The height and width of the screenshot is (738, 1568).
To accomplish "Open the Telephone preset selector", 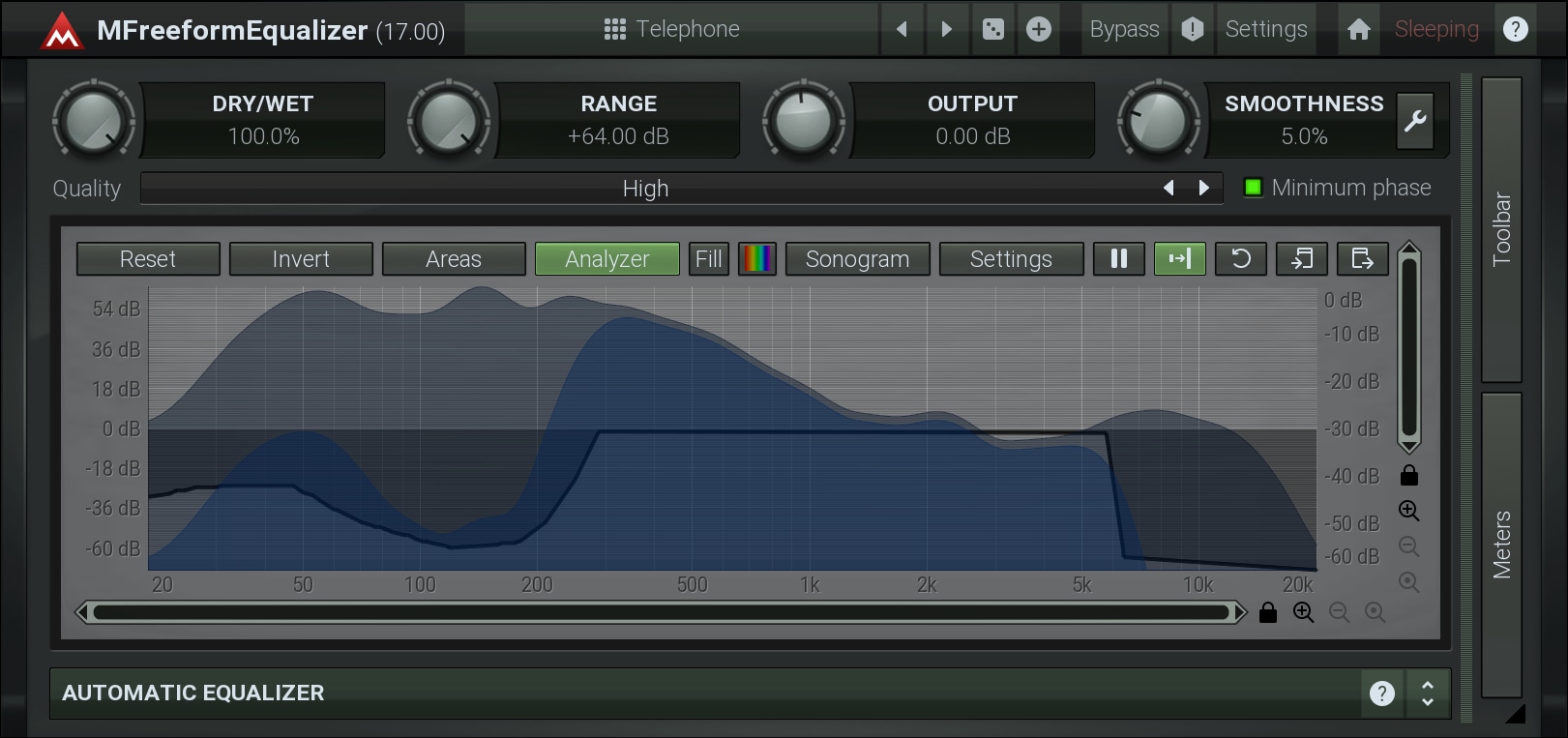I will (x=672, y=29).
